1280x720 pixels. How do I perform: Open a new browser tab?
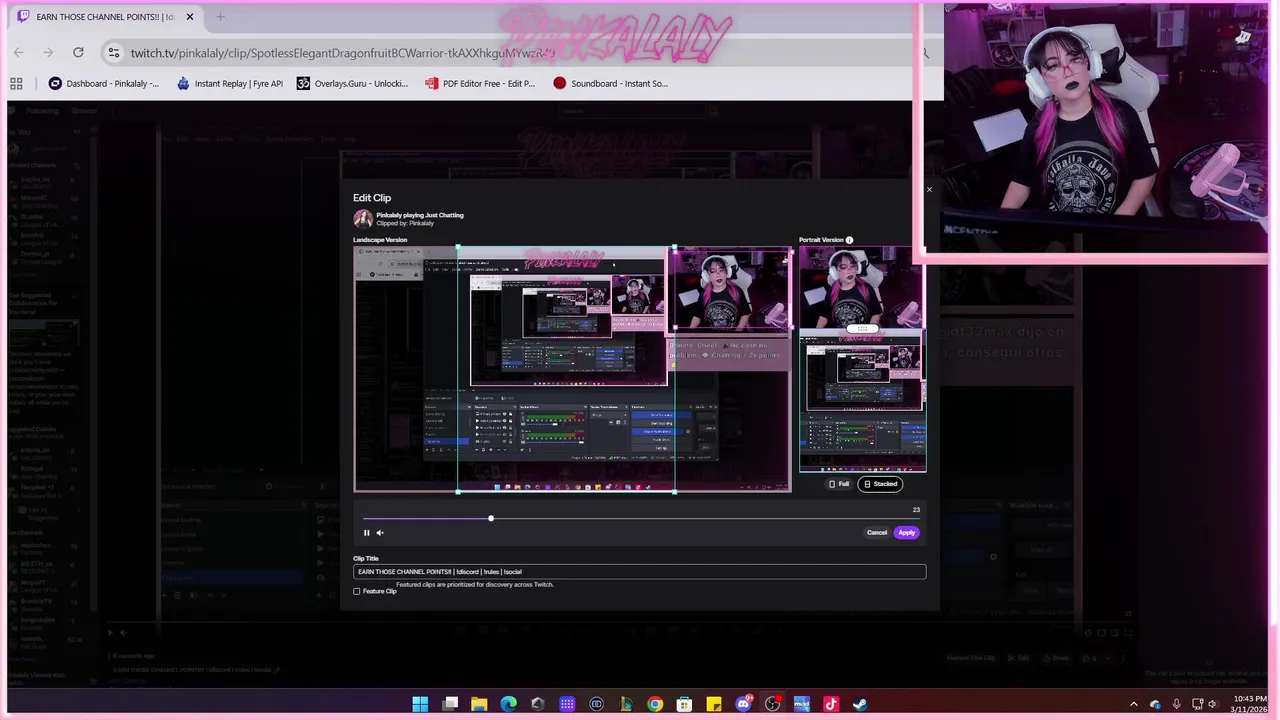point(220,16)
